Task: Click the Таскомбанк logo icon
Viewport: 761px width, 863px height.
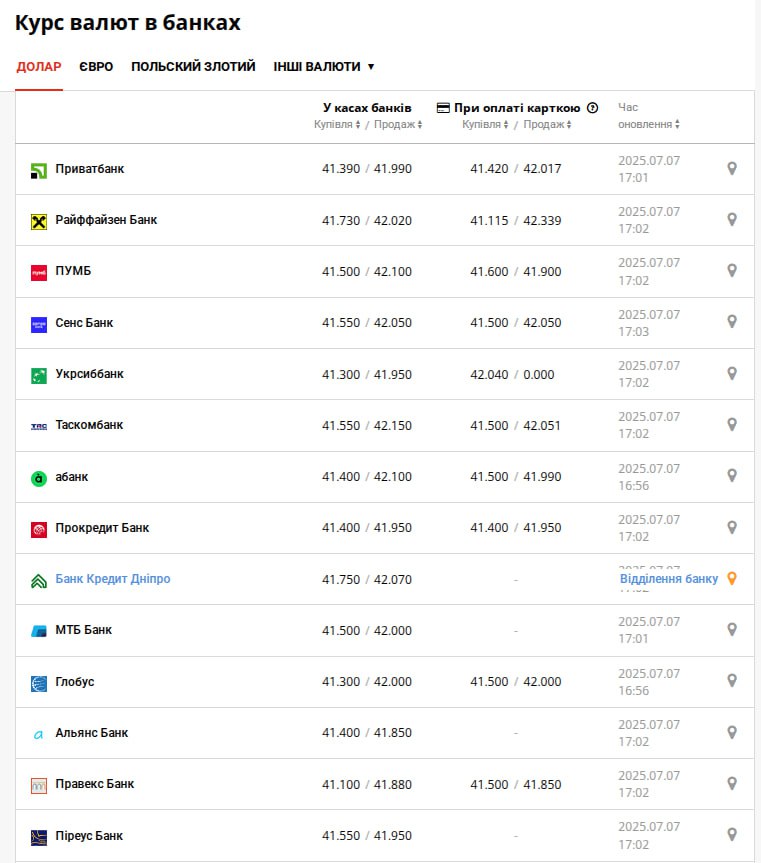Action: pyautogui.click(x=39, y=427)
